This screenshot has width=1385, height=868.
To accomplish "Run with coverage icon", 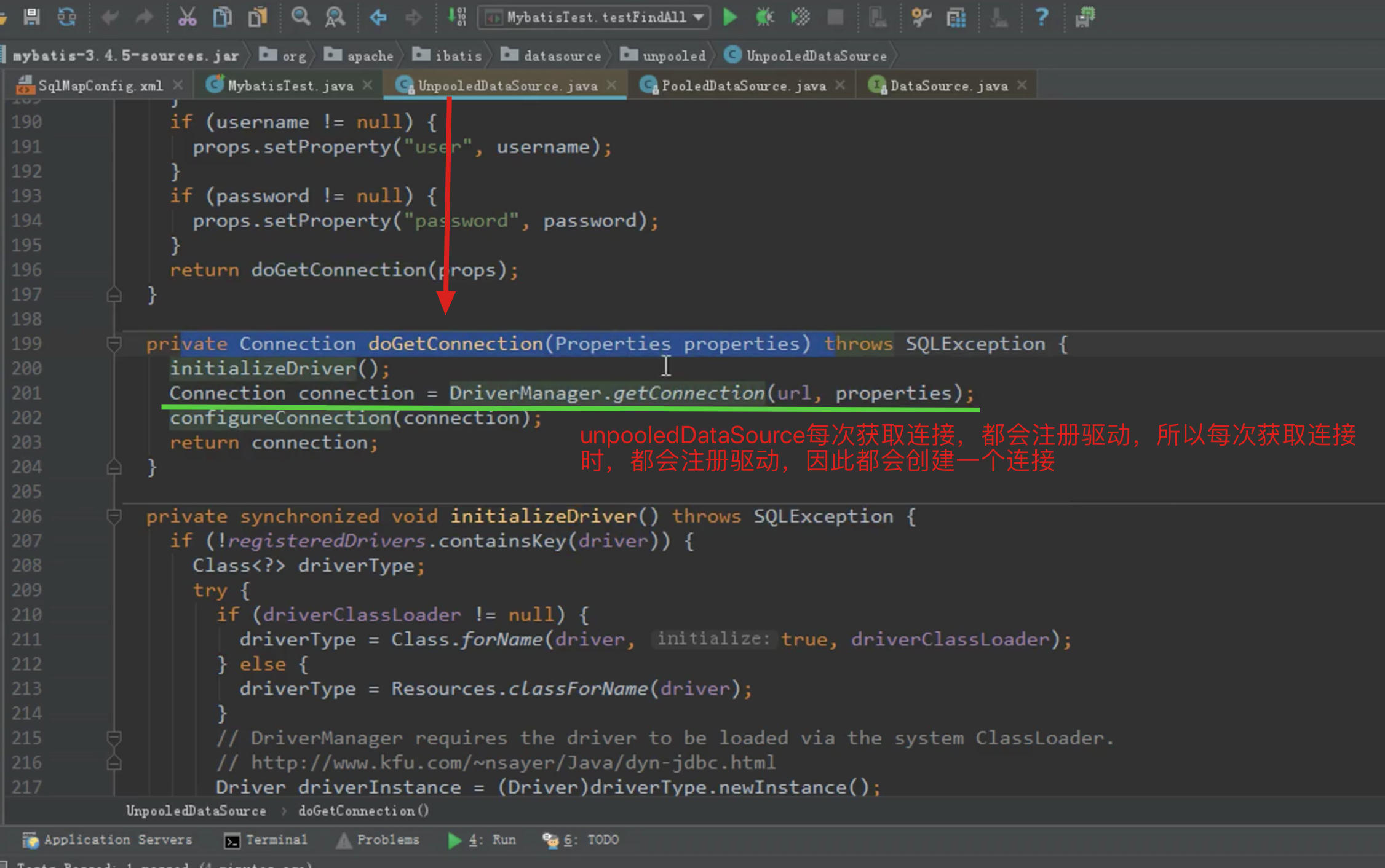I will [x=800, y=17].
